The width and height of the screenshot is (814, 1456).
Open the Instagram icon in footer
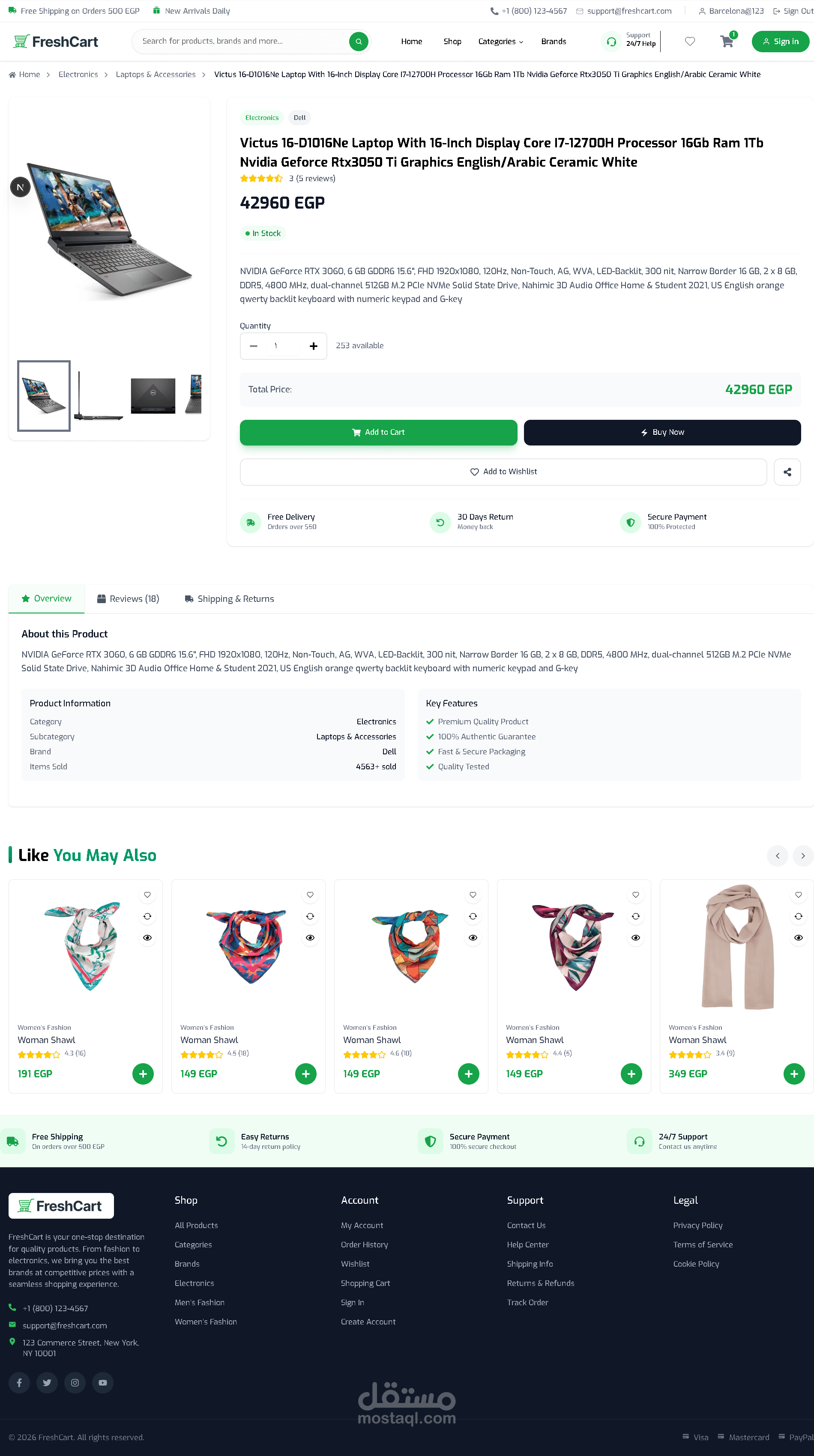coord(75,1382)
